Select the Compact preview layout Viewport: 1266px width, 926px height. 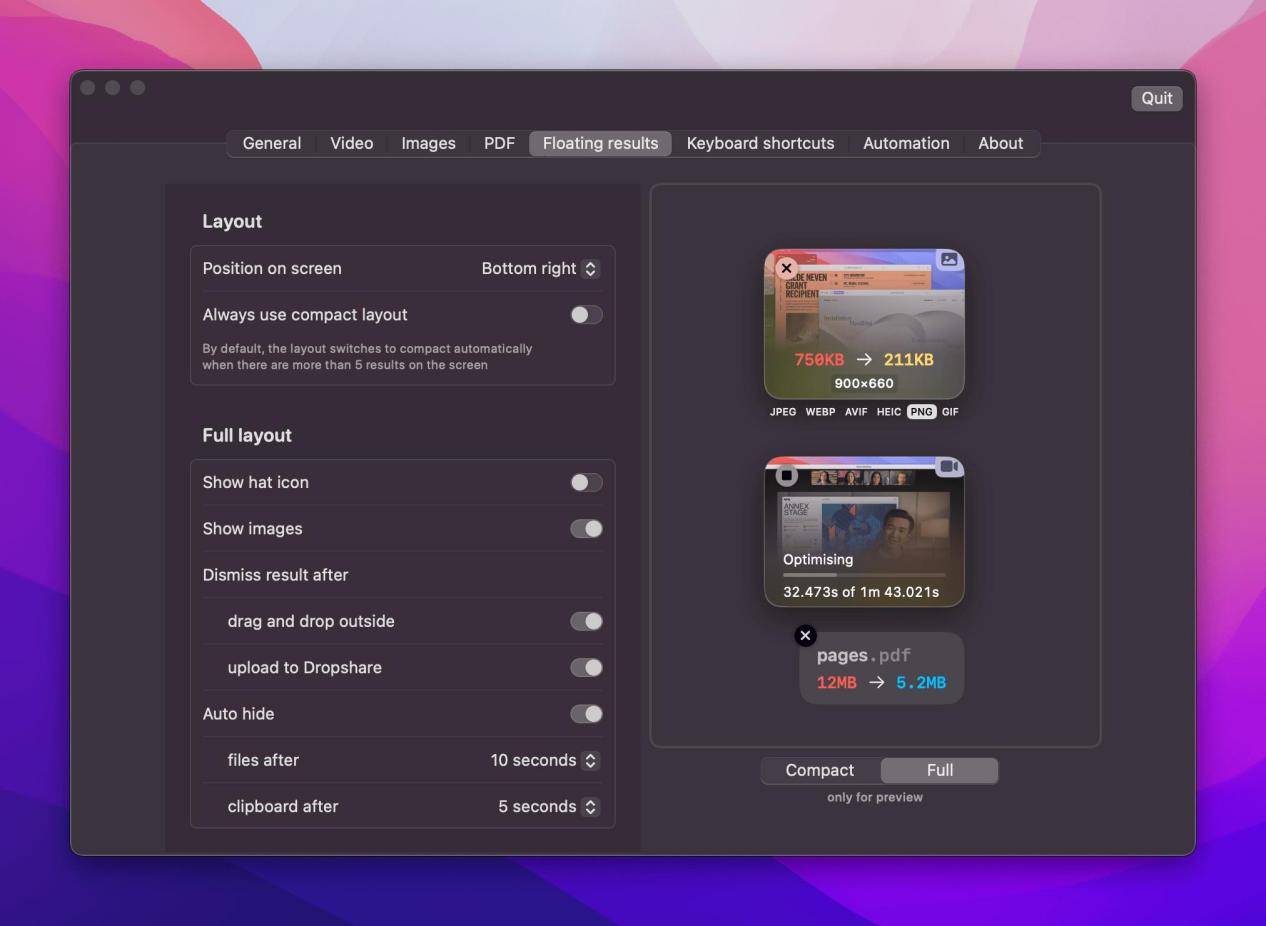(820, 771)
